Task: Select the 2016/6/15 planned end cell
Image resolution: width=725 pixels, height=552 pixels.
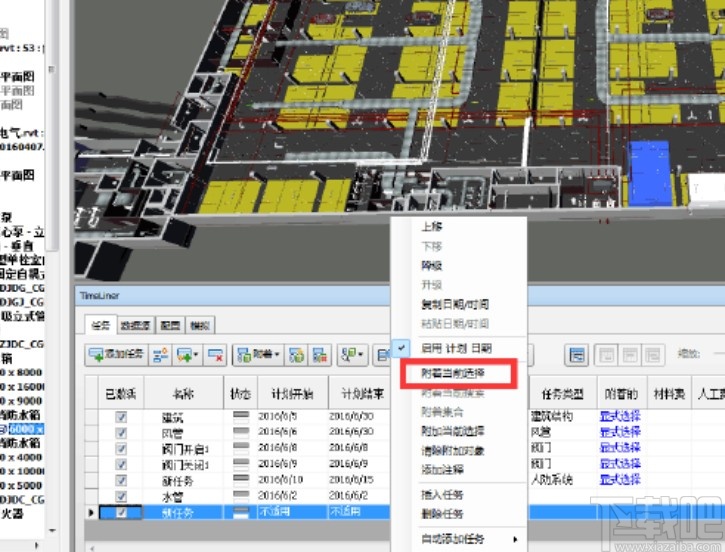Action: (x=360, y=480)
